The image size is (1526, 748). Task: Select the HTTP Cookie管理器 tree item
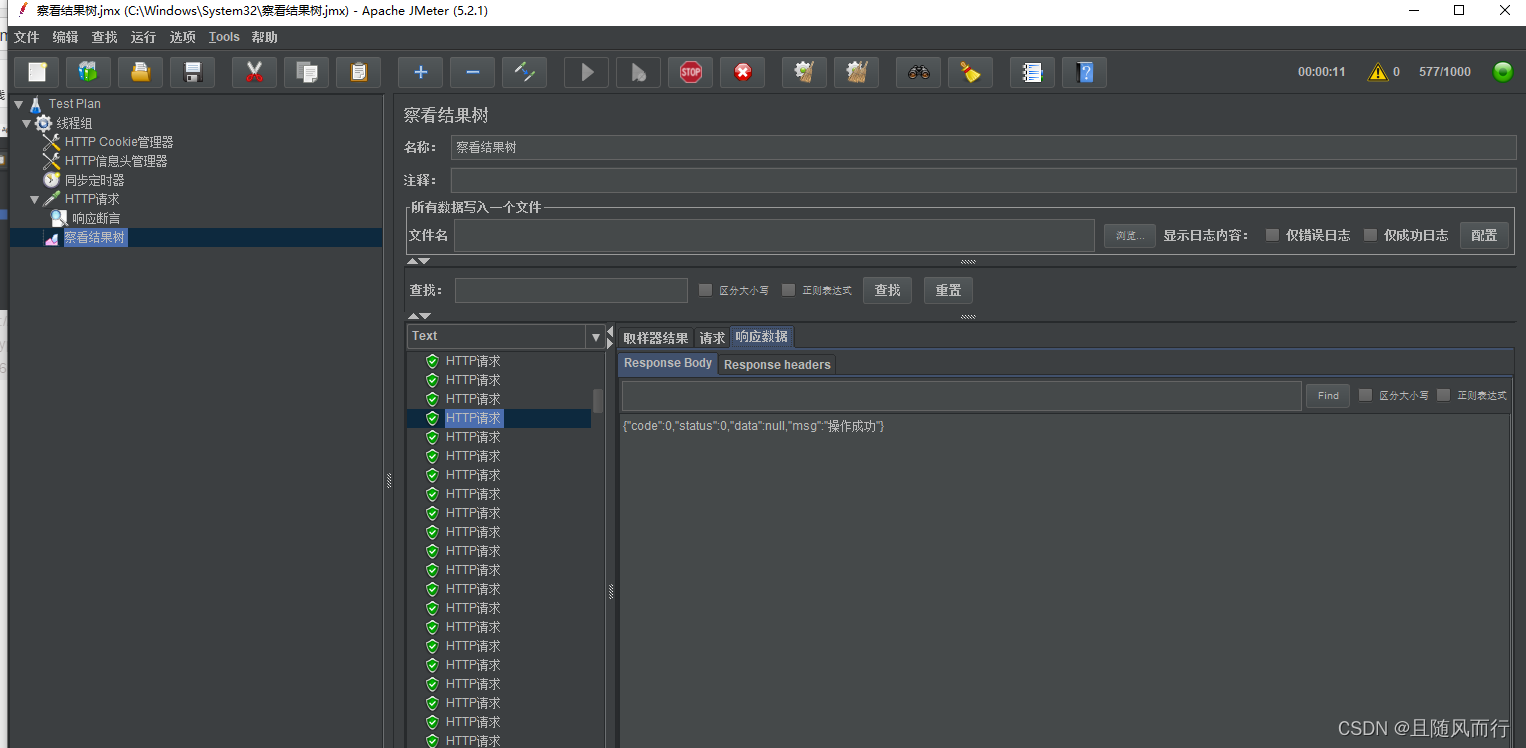118,142
